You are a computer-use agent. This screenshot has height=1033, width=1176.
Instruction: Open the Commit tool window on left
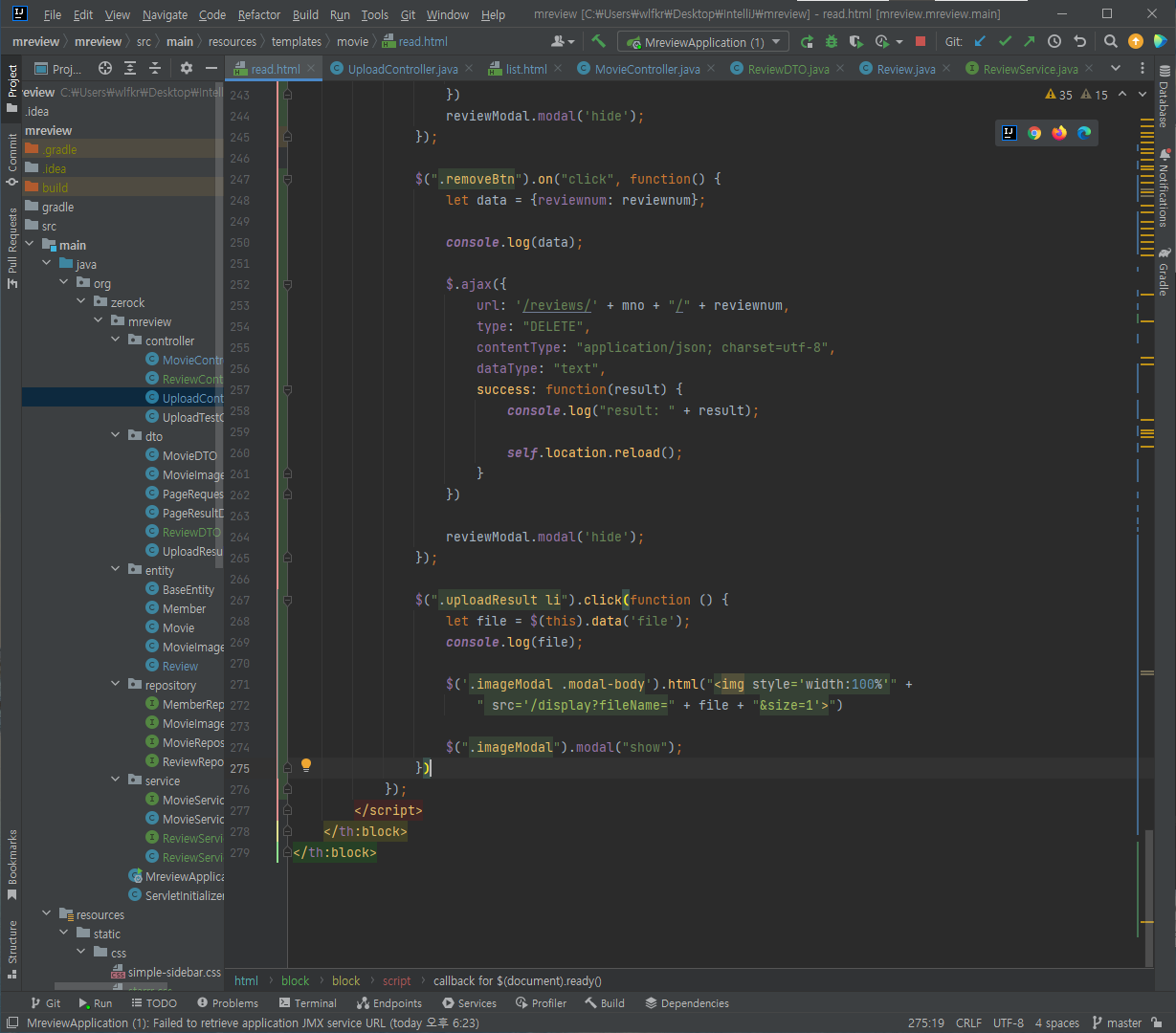11,161
